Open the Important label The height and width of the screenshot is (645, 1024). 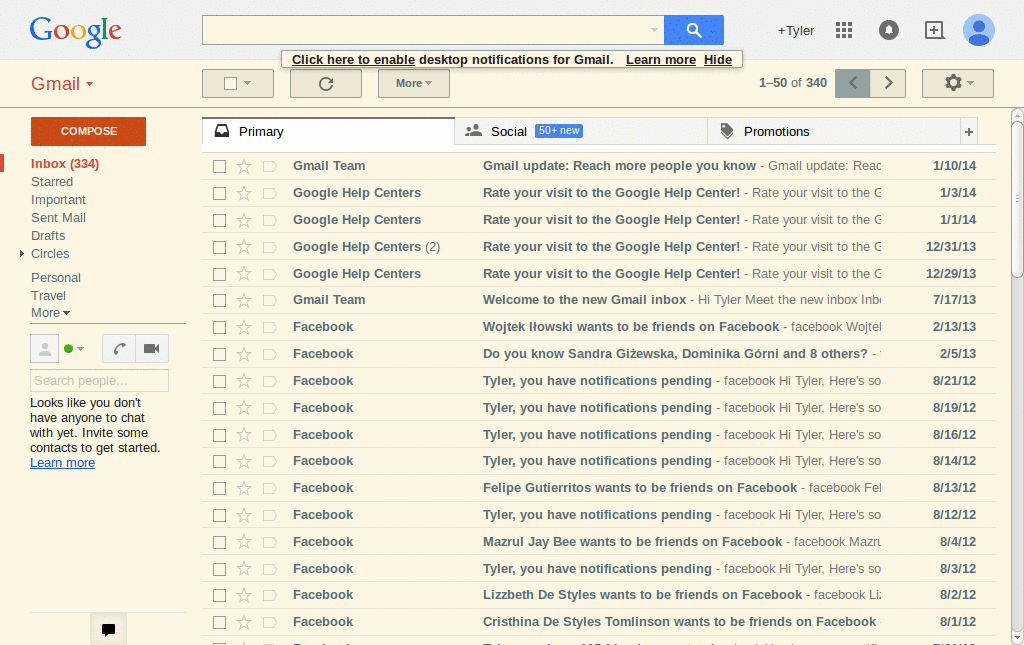coord(58,200)
